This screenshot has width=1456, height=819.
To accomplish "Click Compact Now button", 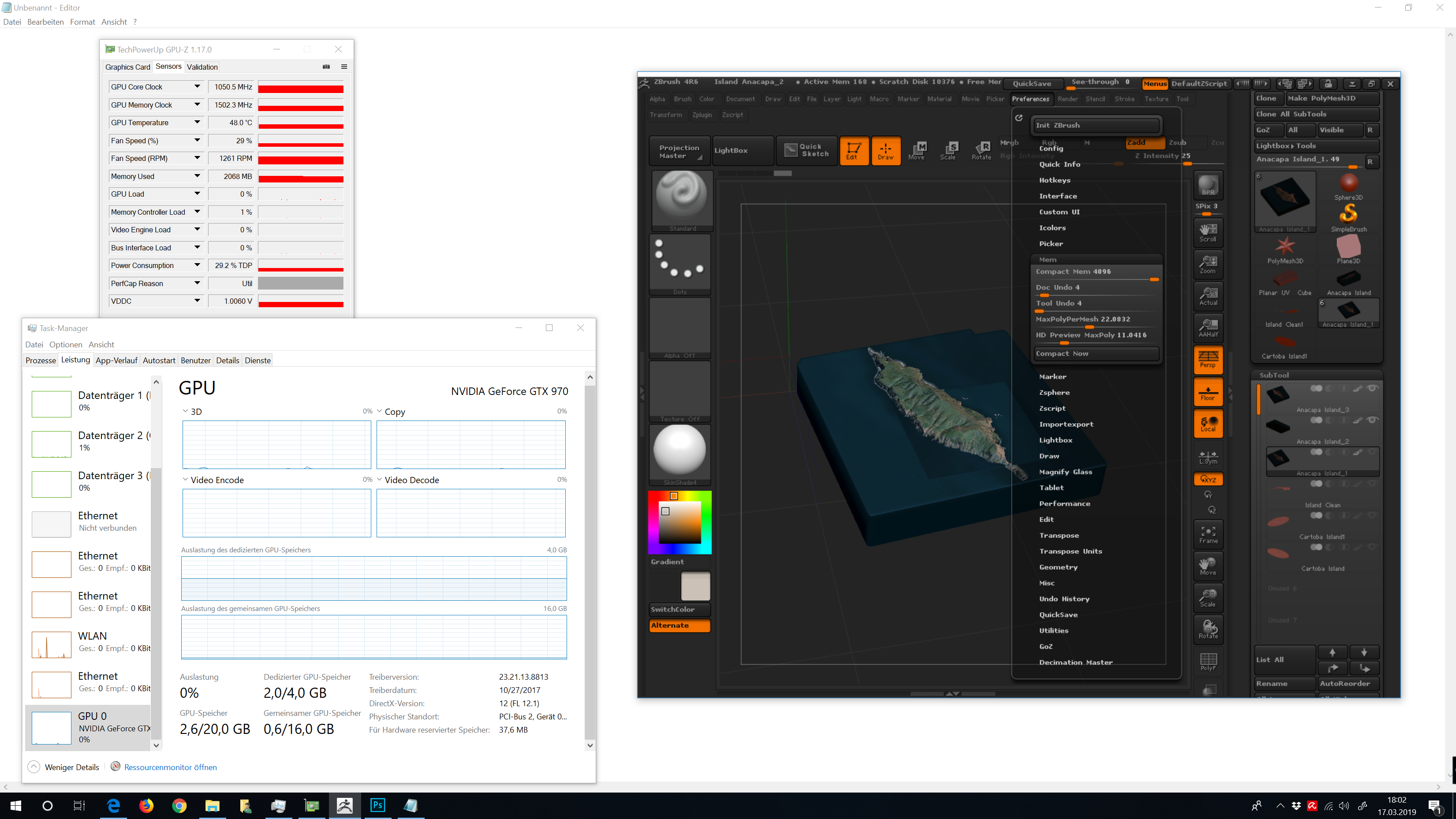I will [1097, 353].
